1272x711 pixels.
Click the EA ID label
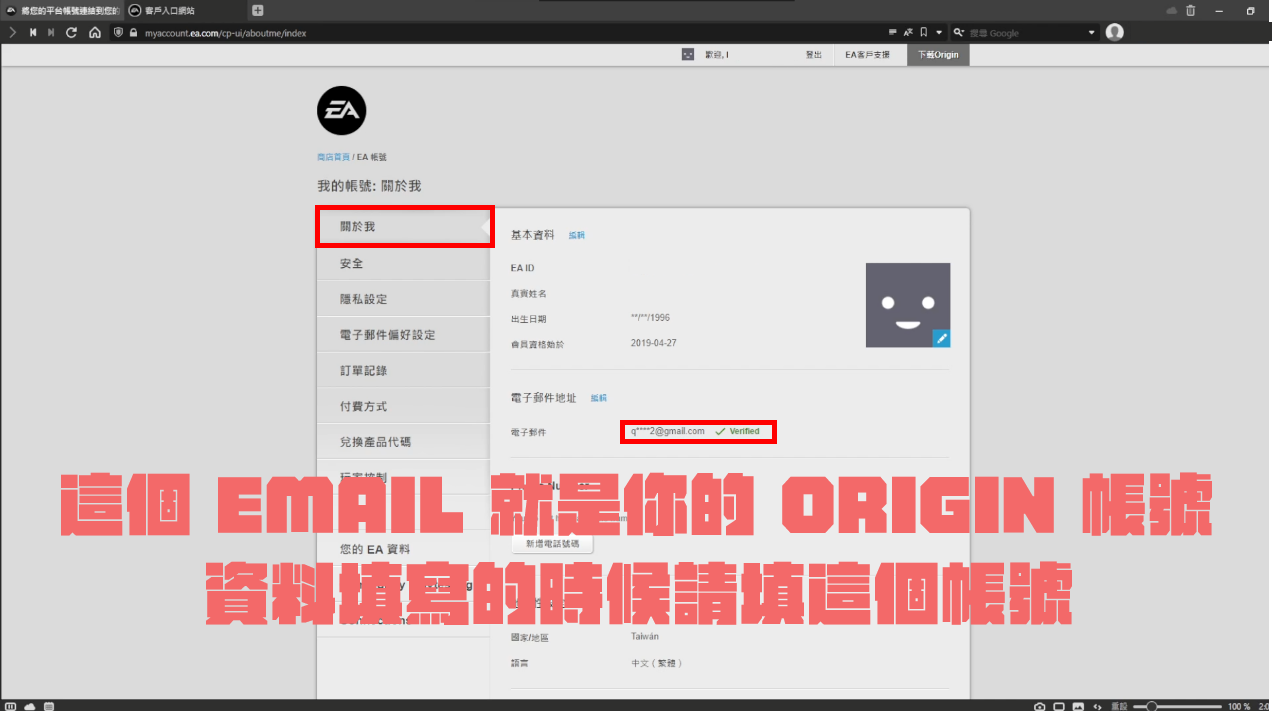(x=523, y=268)
